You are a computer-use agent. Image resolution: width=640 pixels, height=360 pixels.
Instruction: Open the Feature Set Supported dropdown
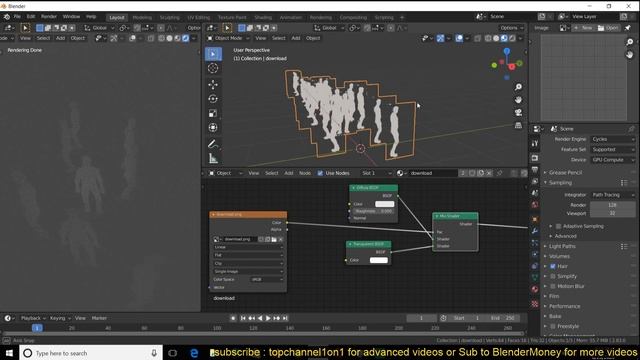click(613, 149)
